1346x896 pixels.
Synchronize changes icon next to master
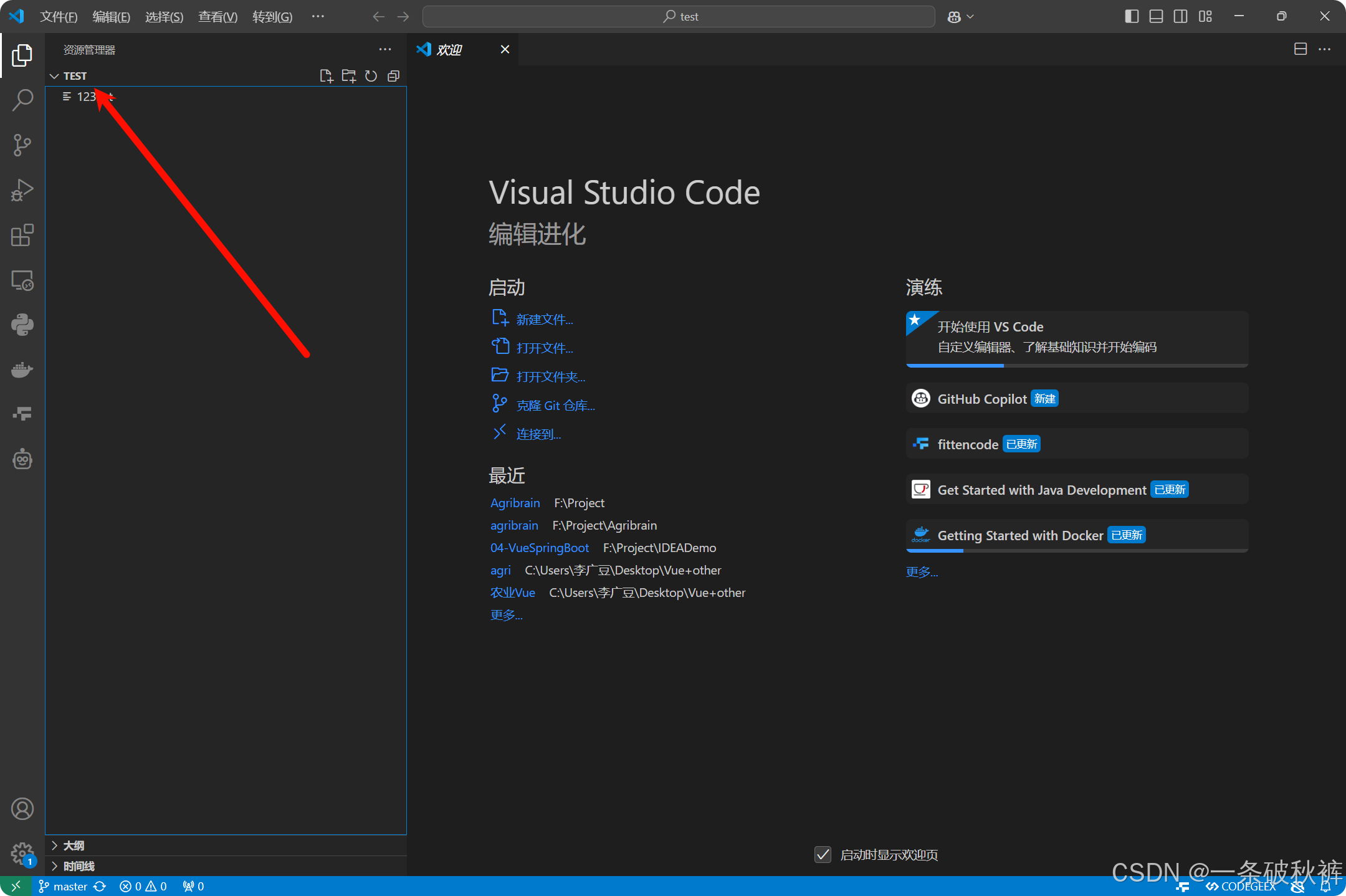tap(100, 886)
